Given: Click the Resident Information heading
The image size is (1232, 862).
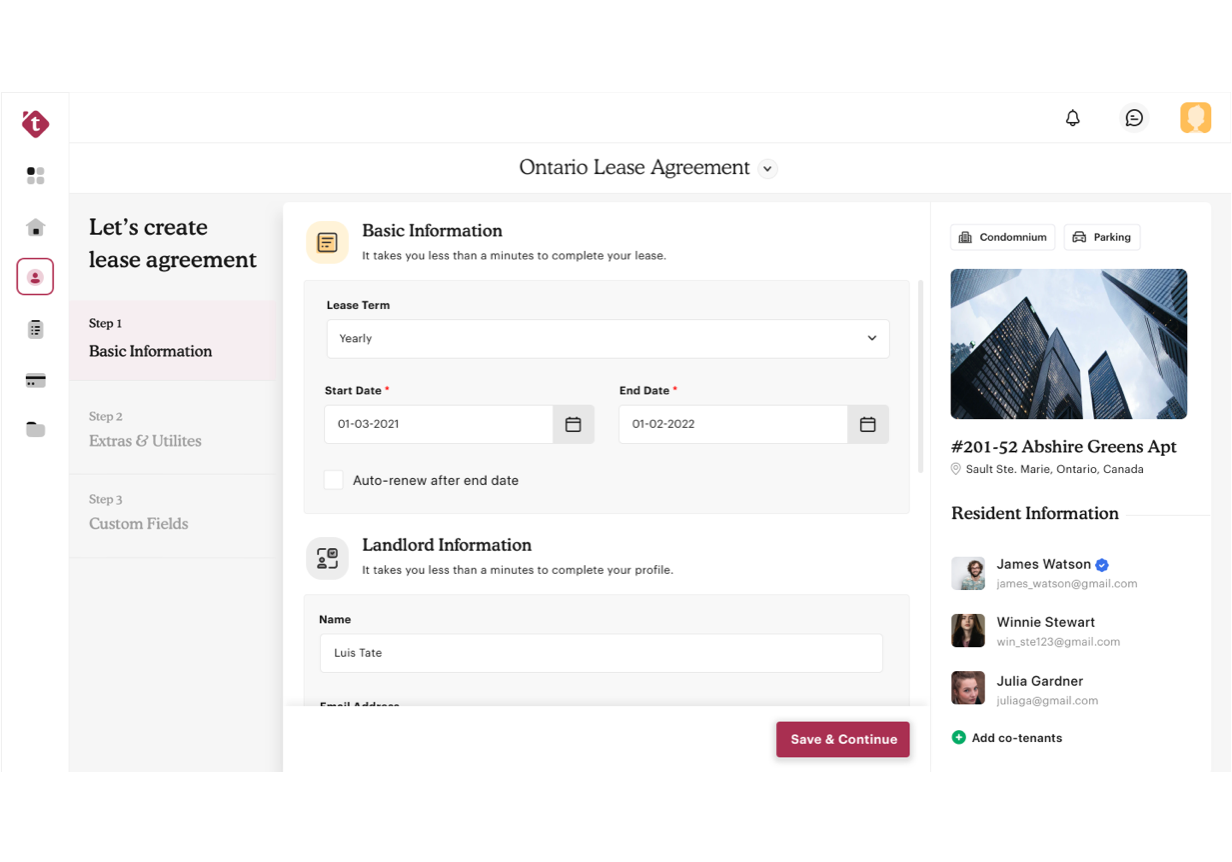Looking at the screenshot, I should (1035, 513).
